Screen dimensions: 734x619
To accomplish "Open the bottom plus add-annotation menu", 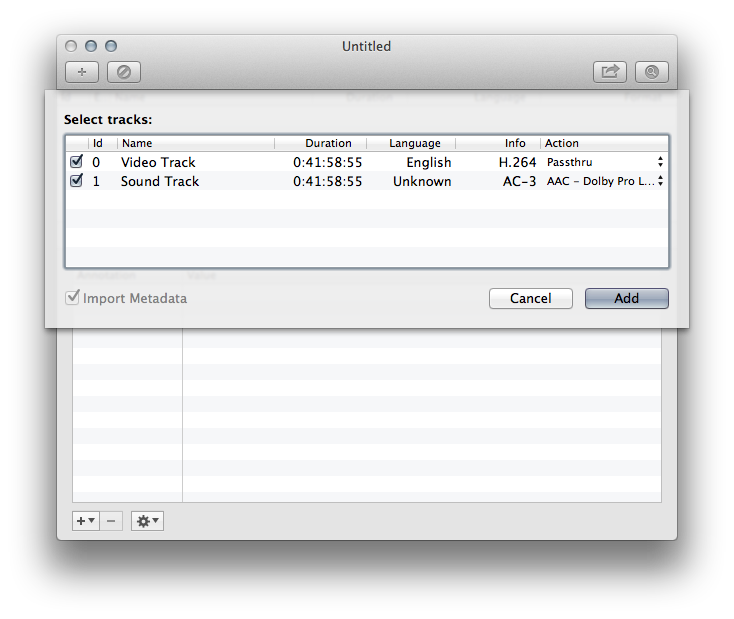I will 86,521.
